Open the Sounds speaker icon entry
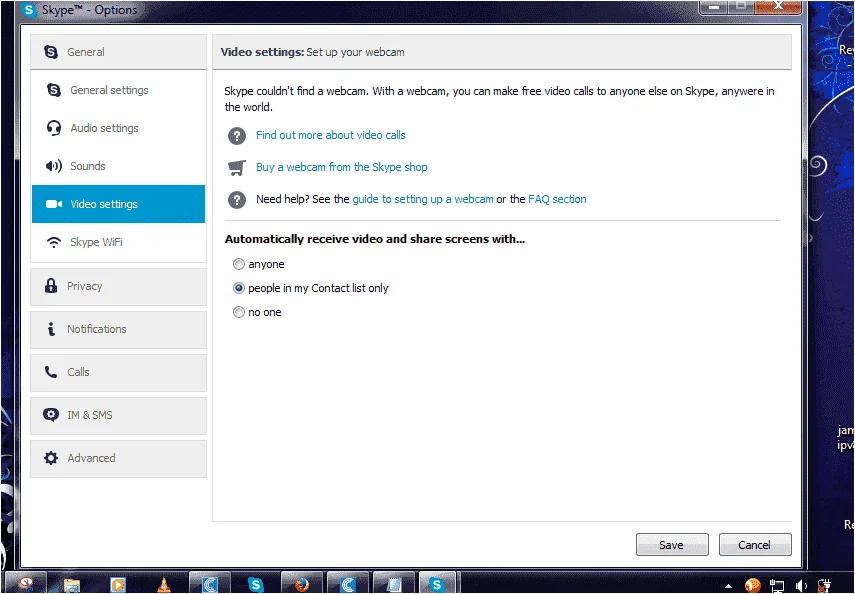Screen dimensions: 855x594 pos(118,166)
